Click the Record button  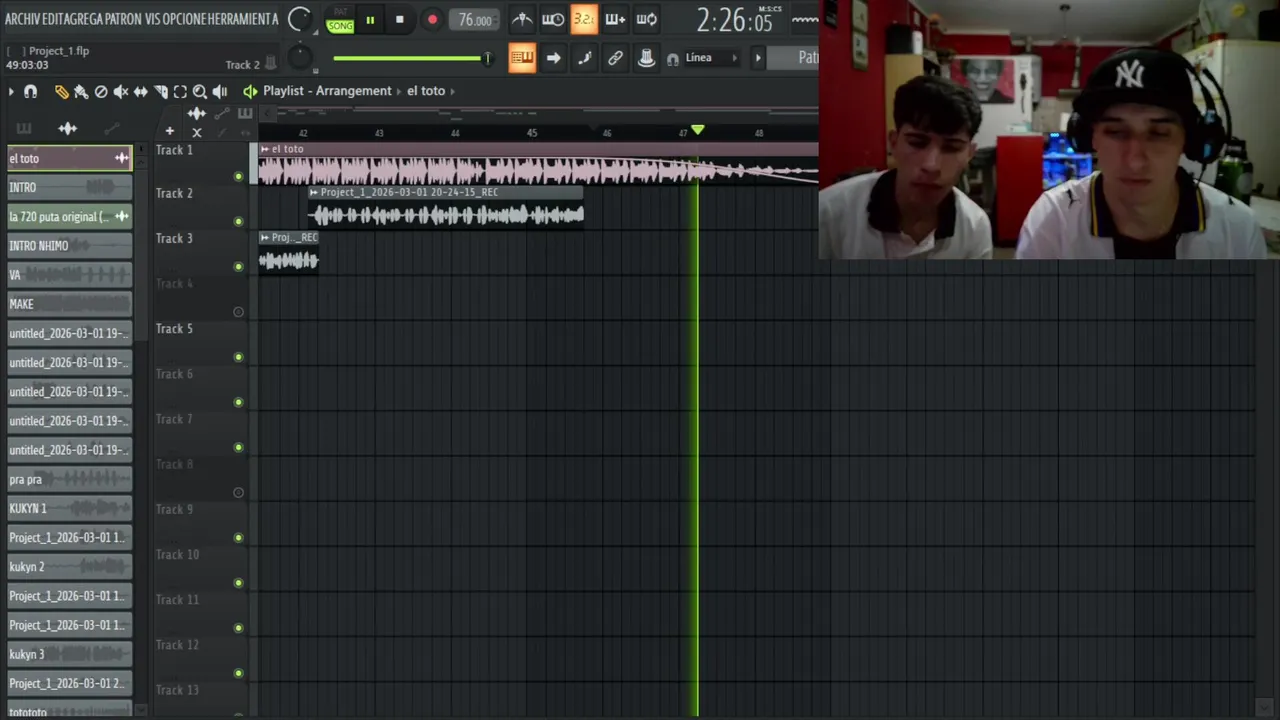pos(432,20)
